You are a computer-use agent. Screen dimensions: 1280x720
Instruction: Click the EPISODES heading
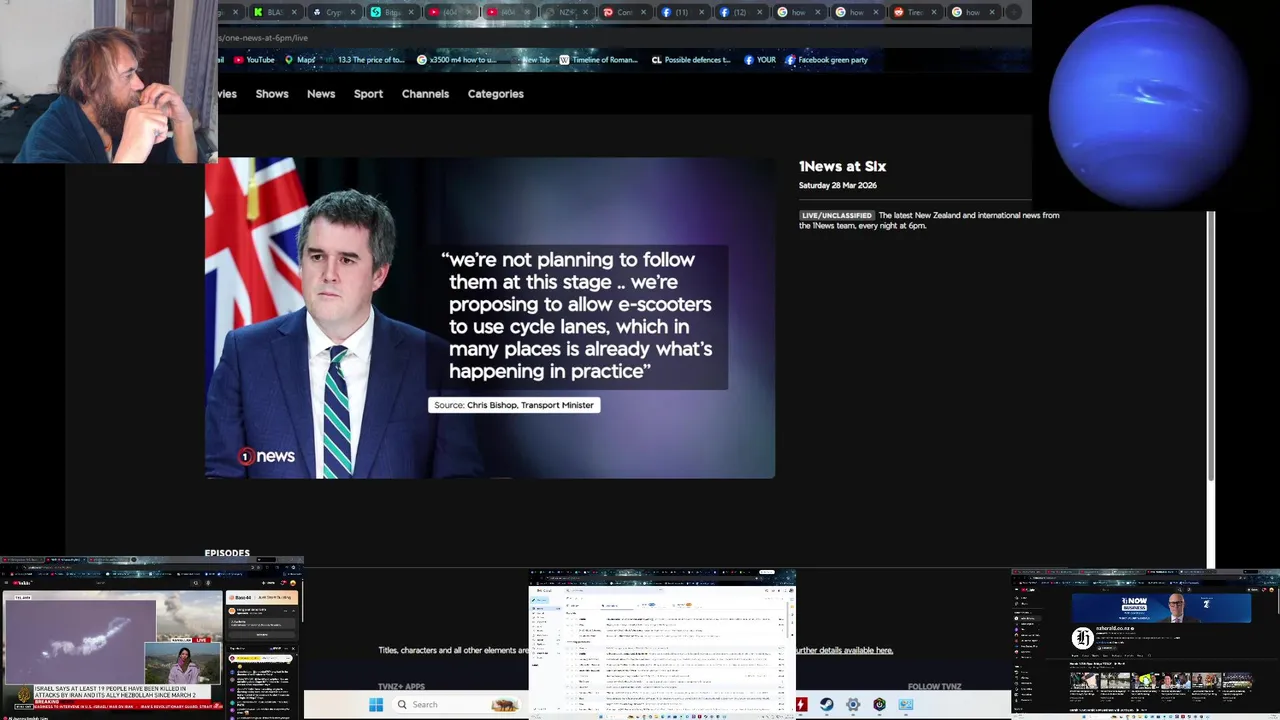click(x=227, y=553)
